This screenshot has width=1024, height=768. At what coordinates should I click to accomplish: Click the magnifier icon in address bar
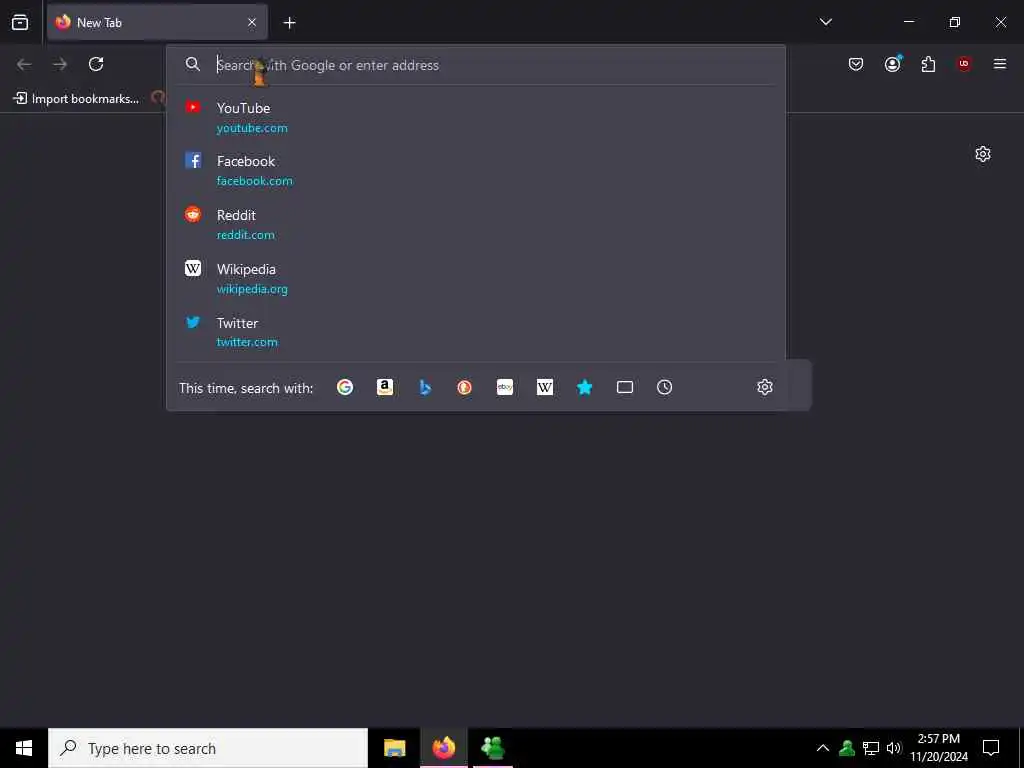(193, 64)
